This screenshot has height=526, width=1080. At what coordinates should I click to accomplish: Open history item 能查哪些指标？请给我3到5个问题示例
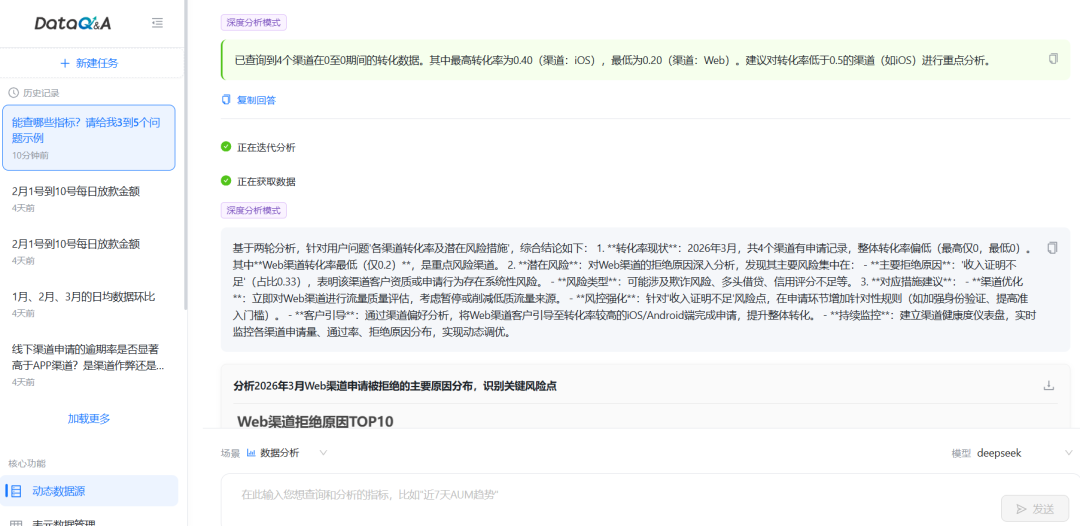click(89, 138)
